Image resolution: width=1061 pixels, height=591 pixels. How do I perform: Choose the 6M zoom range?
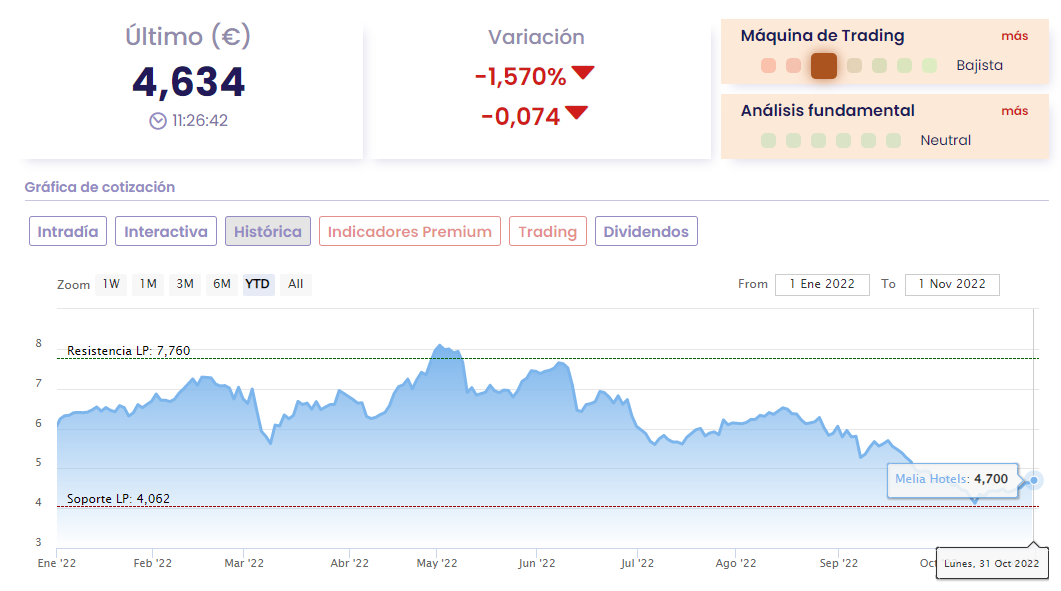pyautogui.click(x=222, y=284)
